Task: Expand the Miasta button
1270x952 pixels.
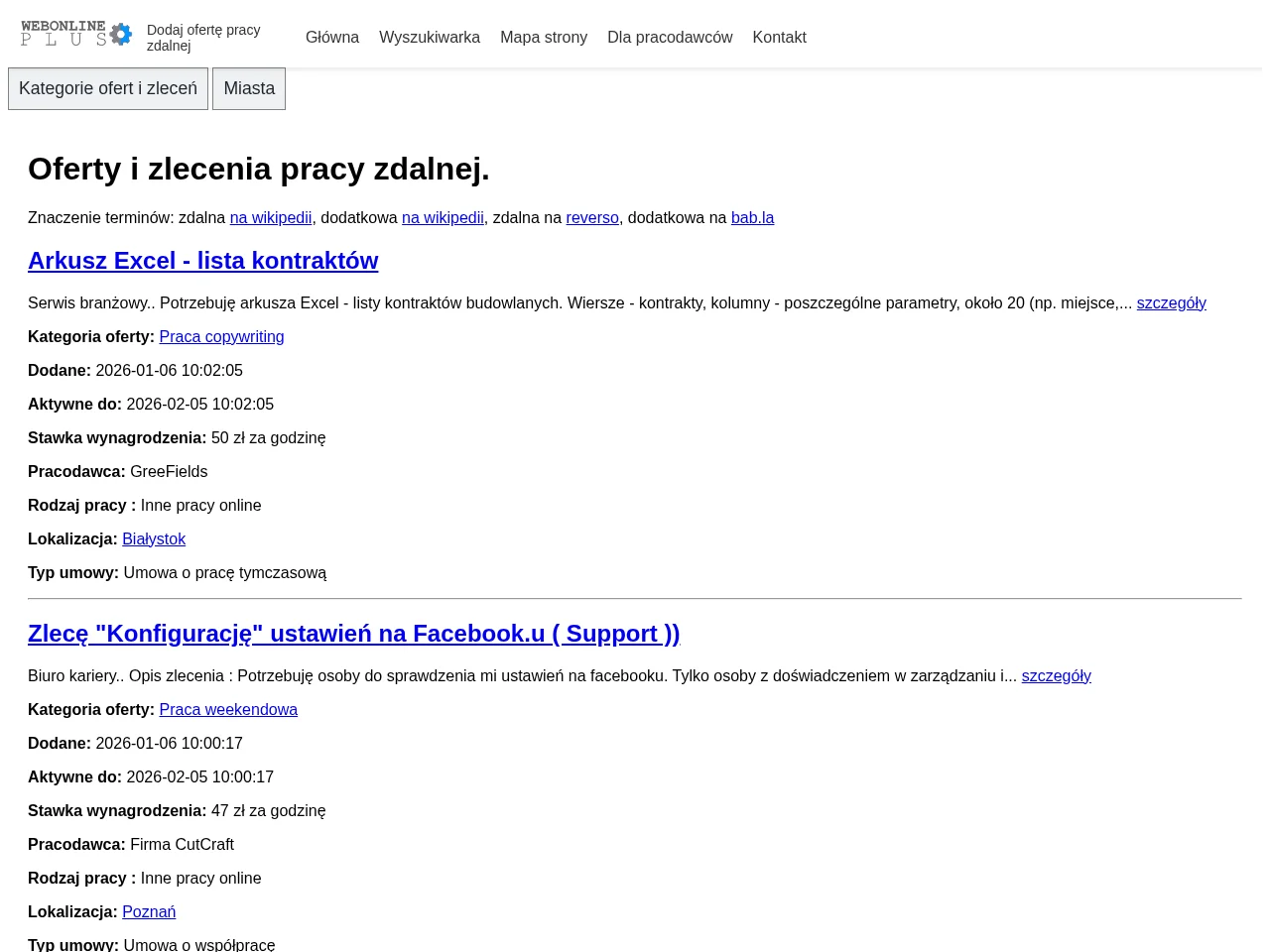Action: point(249,88)
